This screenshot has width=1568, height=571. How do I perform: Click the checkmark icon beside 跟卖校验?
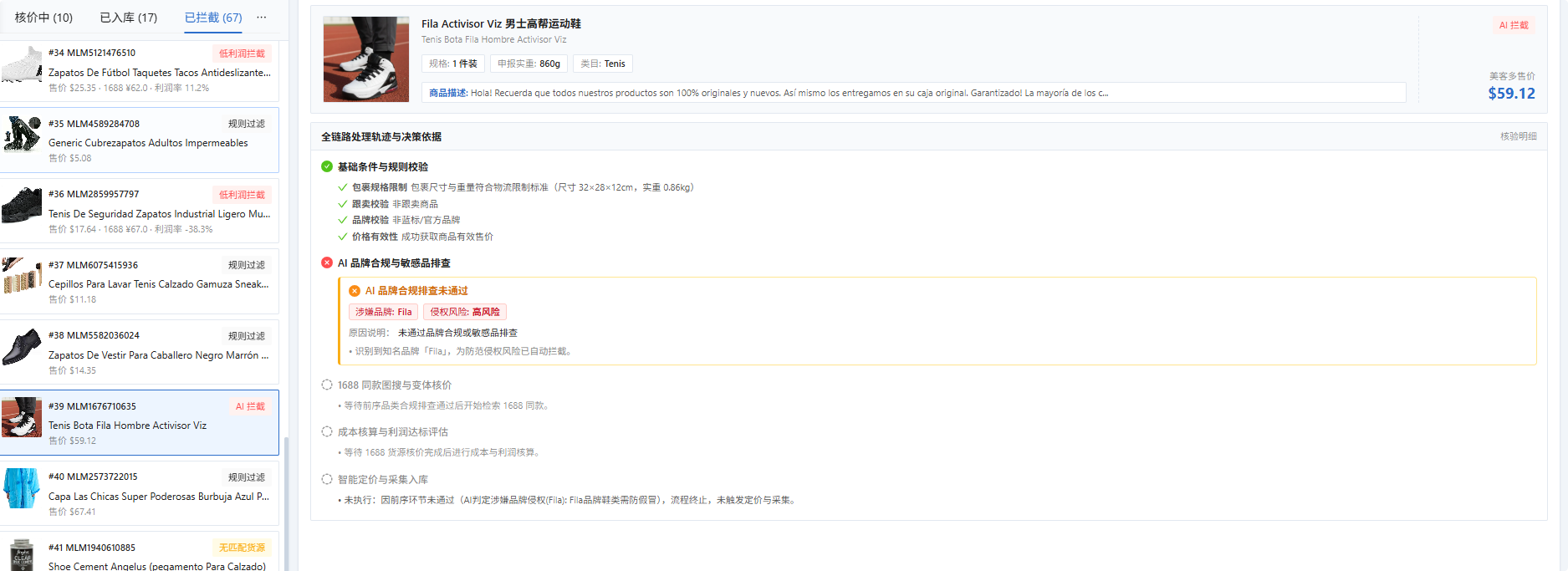coord(342,204)
